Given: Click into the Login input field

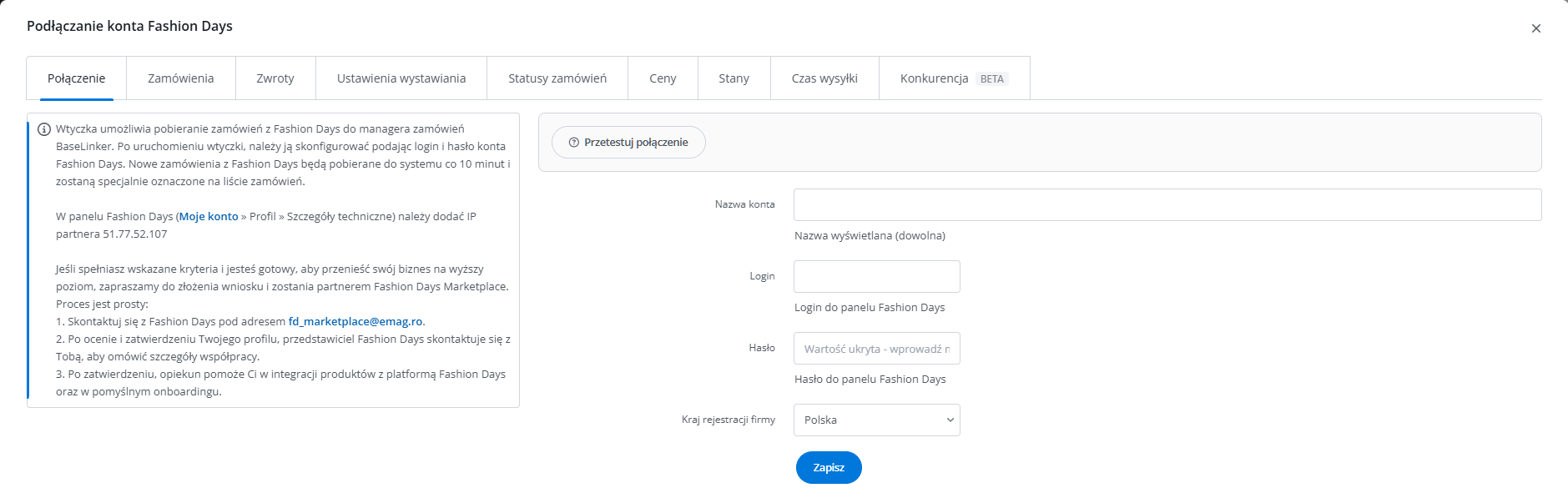Looking at the screenshot, I should tap(877, 277).
